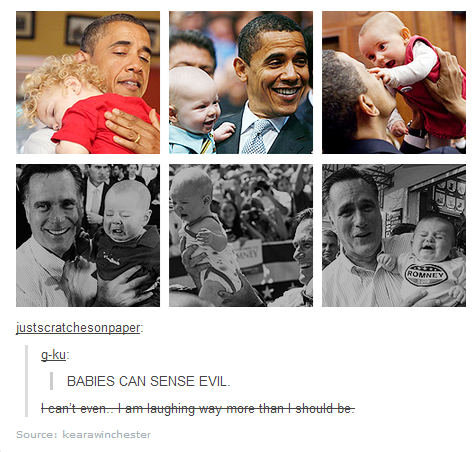Image resolution: width=476 pixels, height=452 pixels.
Task: Open grayscale photo of baby lifted above crowd
Action: [x=241, y=235]
